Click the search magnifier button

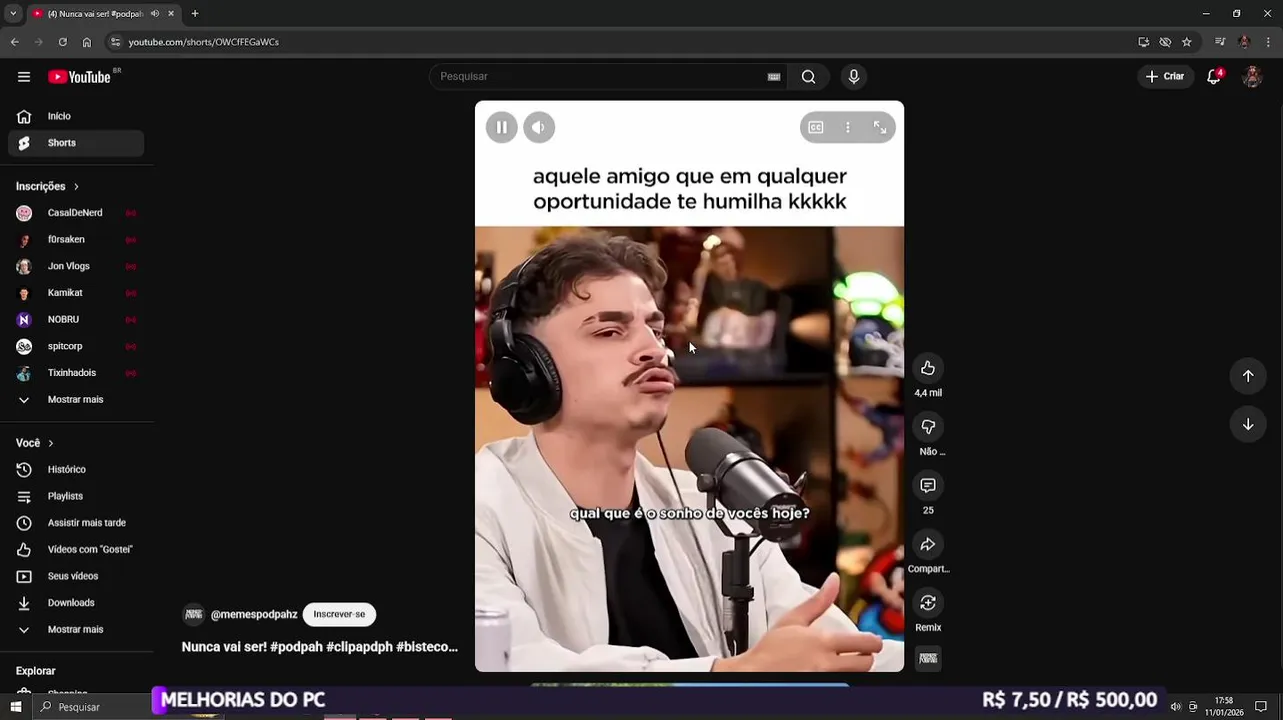coord(808,77)
